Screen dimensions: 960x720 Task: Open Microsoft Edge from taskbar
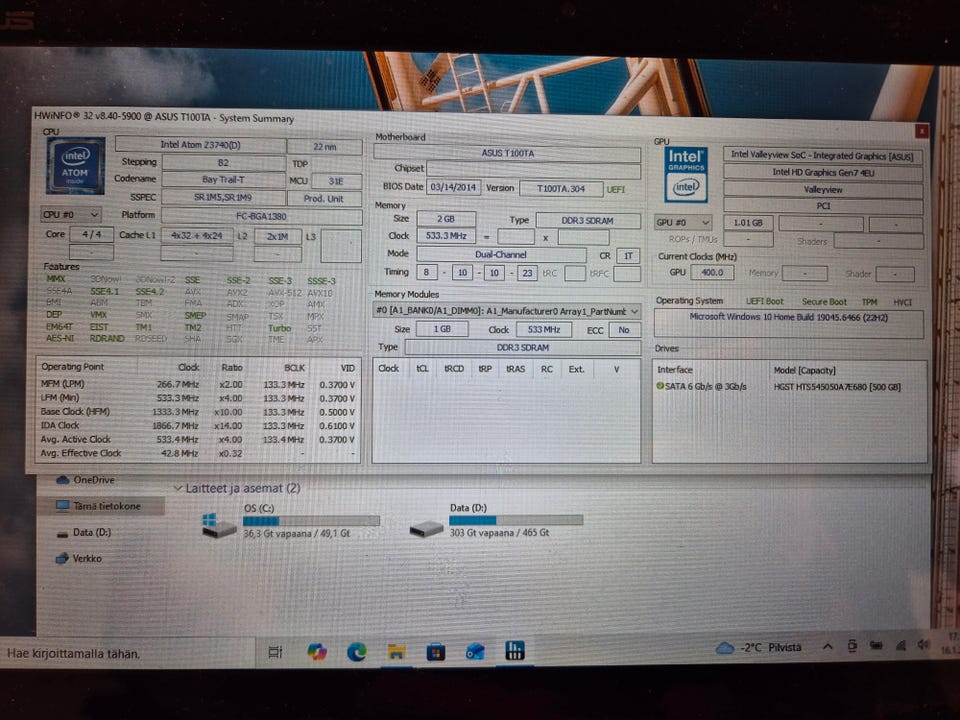[356, 652]
